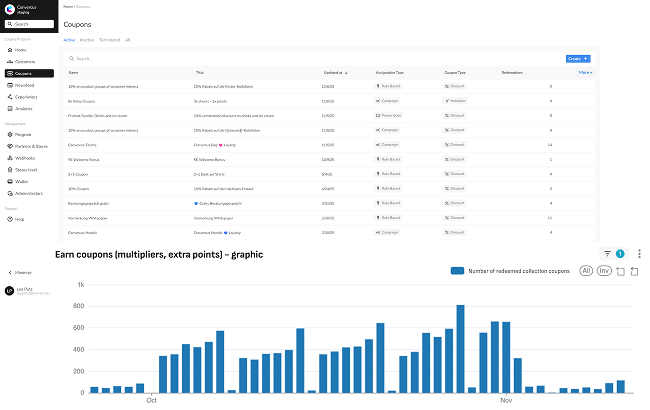The image size is (650, 410).
Task: Toggle the Inv legend button on chart
Action: pos(604,271)
